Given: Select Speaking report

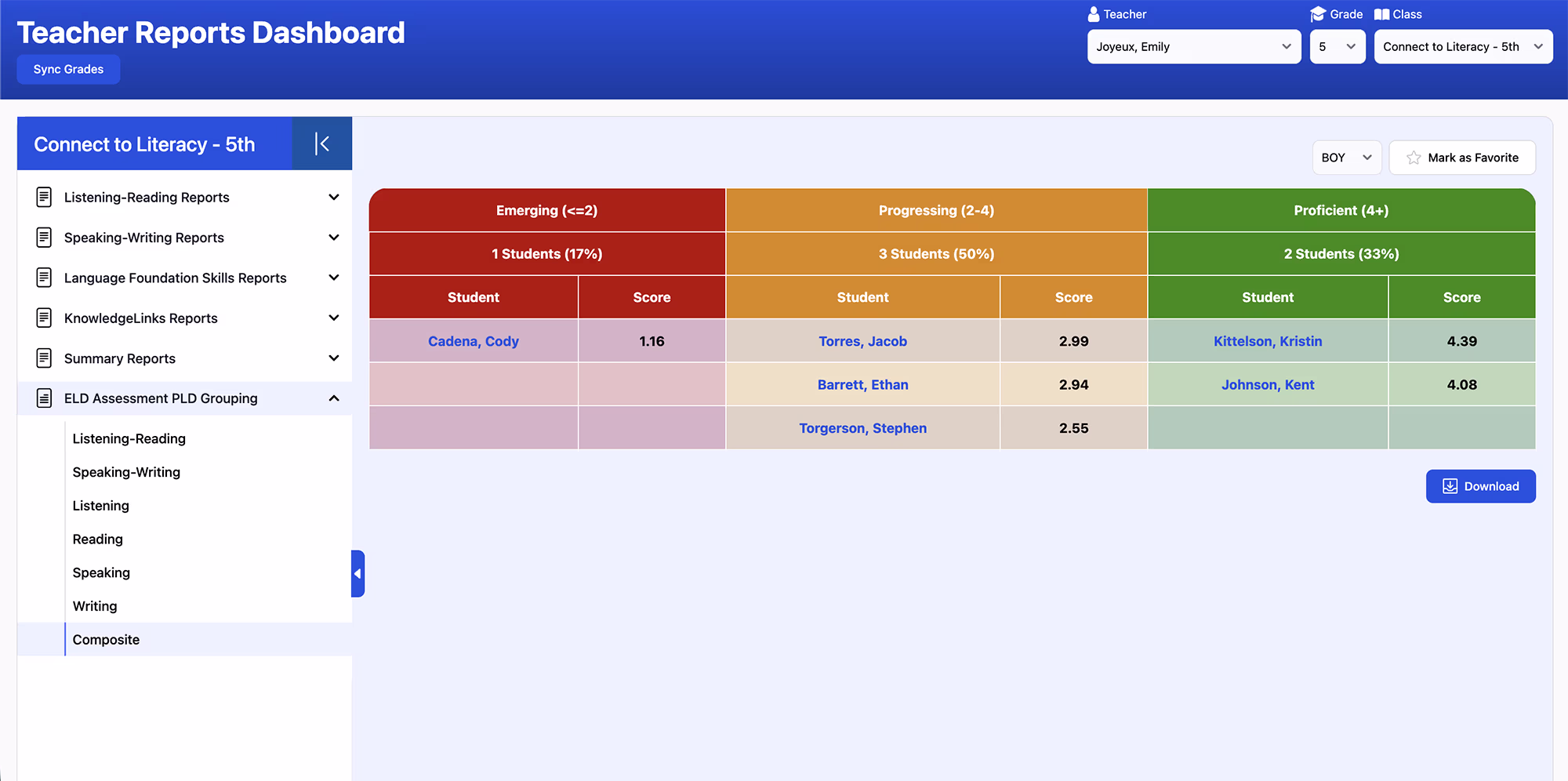Looking at the screenshot, I should tap(101, 573).
